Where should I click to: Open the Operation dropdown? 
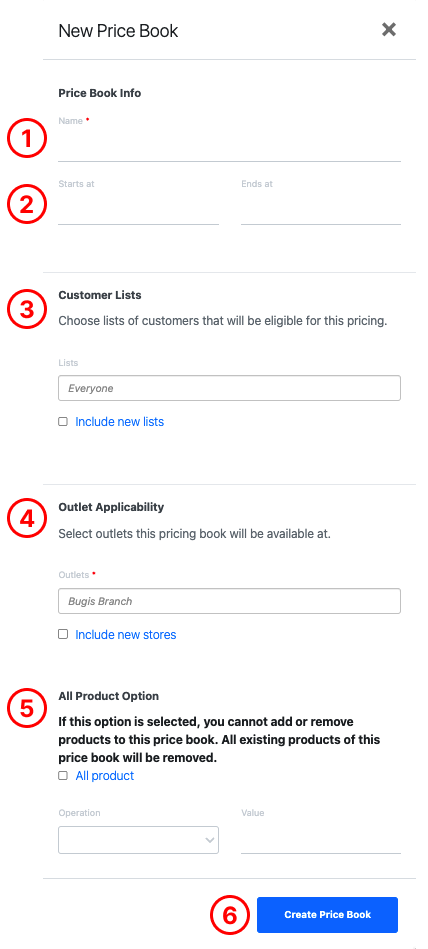pyautogui.click(x=139, y=840)
